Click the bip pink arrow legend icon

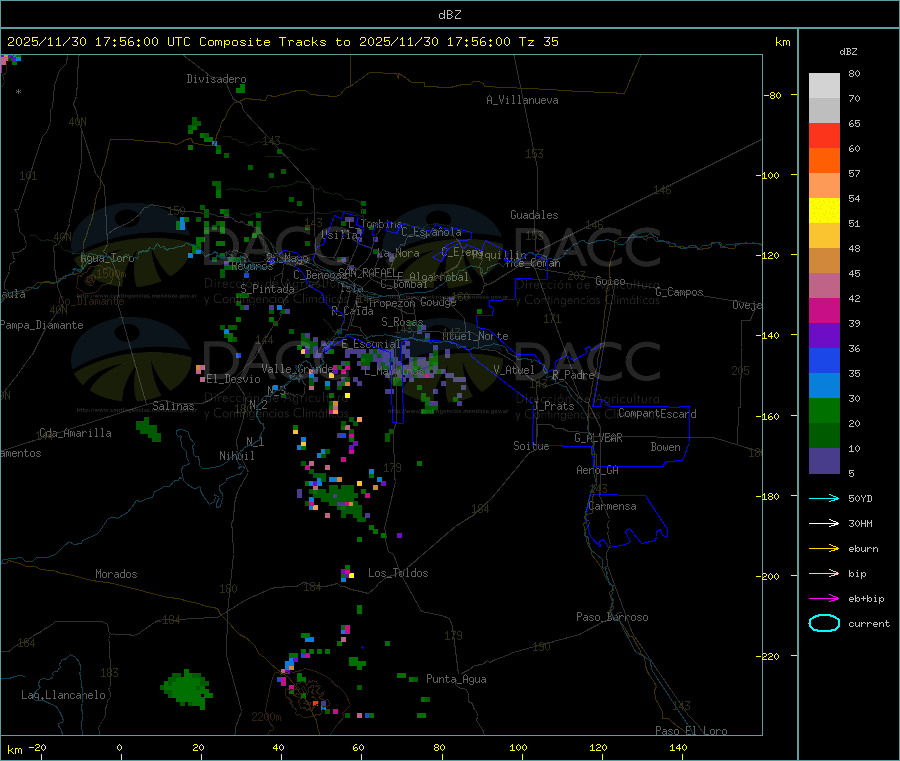click(824, 573)
